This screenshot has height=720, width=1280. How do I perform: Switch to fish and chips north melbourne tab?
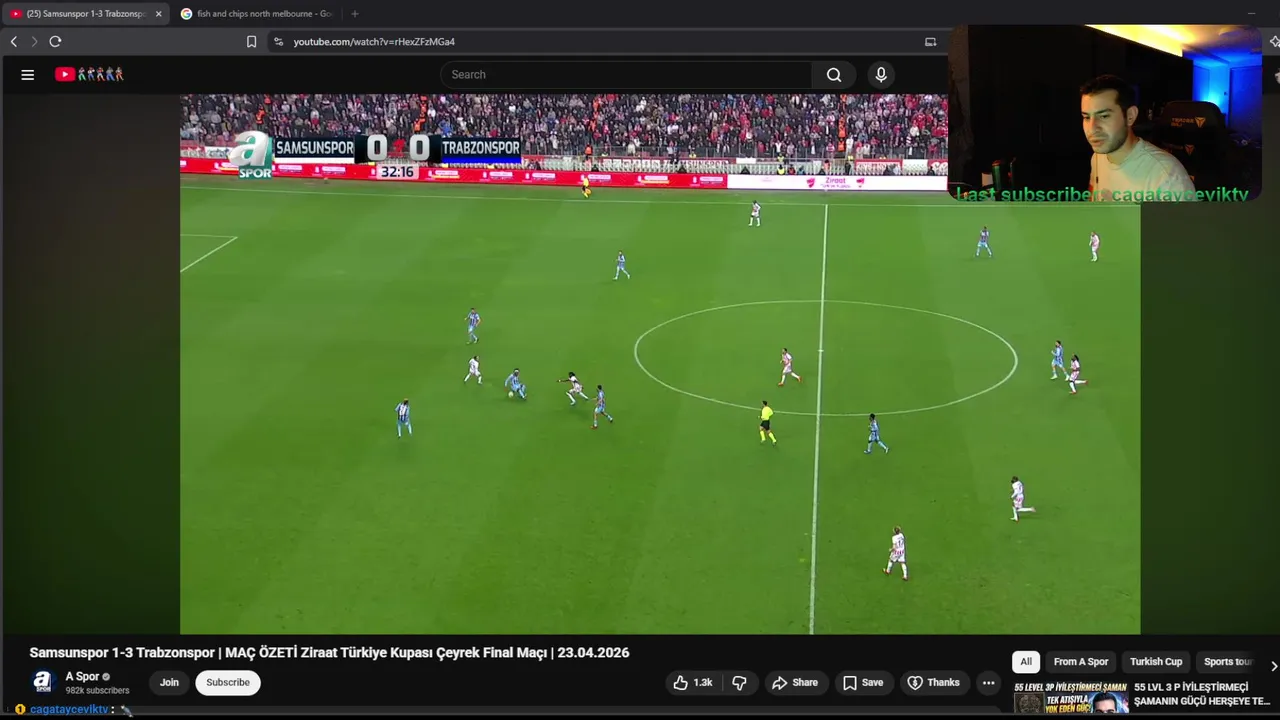[257, 14]
